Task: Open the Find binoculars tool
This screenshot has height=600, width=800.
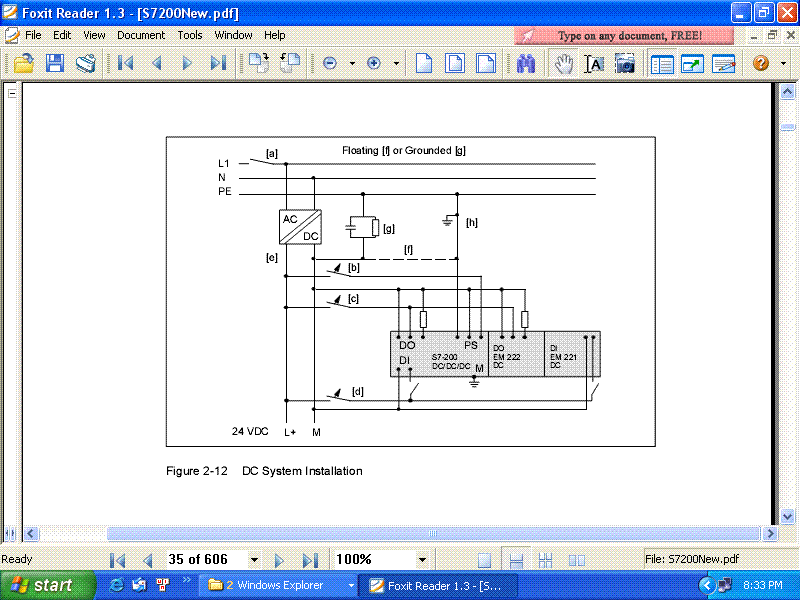Action: pos(526,63)
